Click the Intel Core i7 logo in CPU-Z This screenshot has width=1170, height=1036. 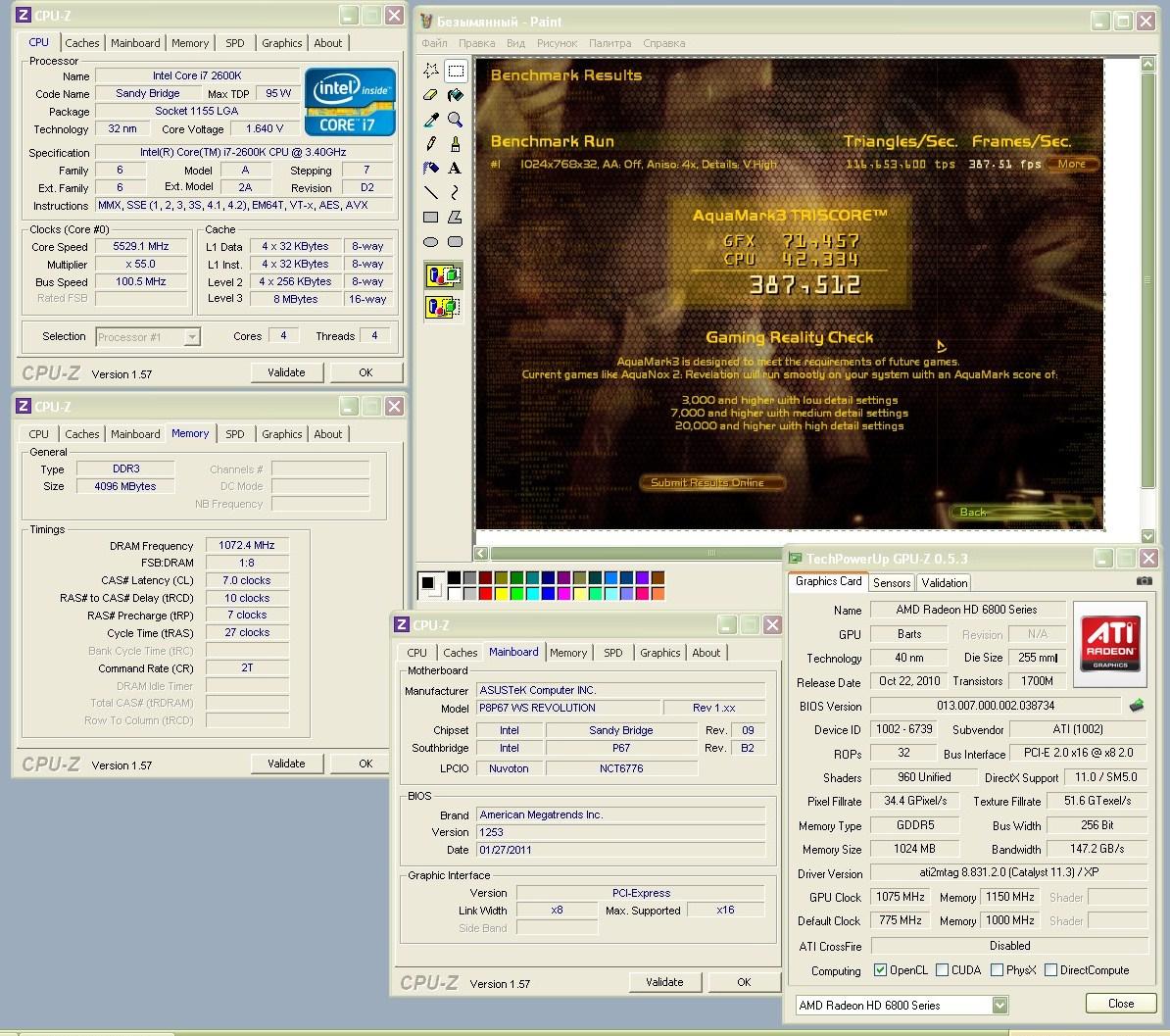point(350,102)
